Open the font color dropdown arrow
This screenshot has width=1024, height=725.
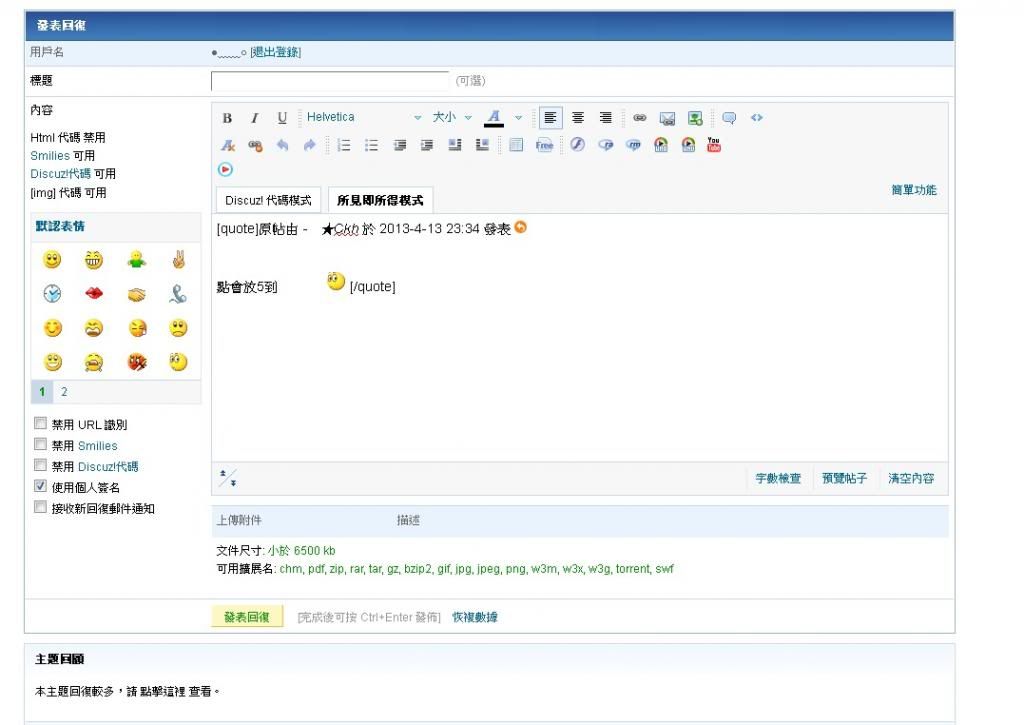pyautogui.click(x=518, y=118)
